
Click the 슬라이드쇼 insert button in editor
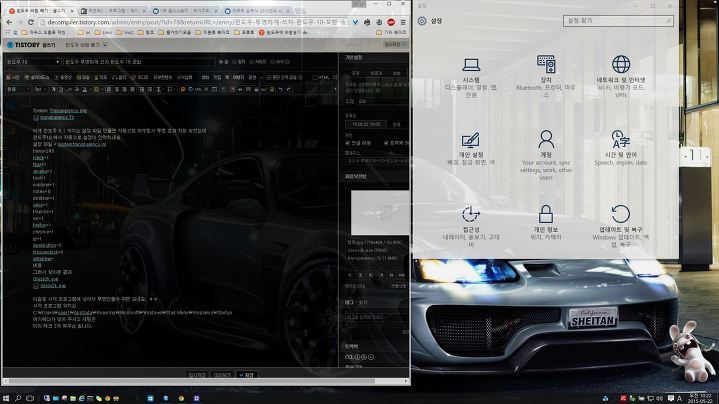point(37,77)
